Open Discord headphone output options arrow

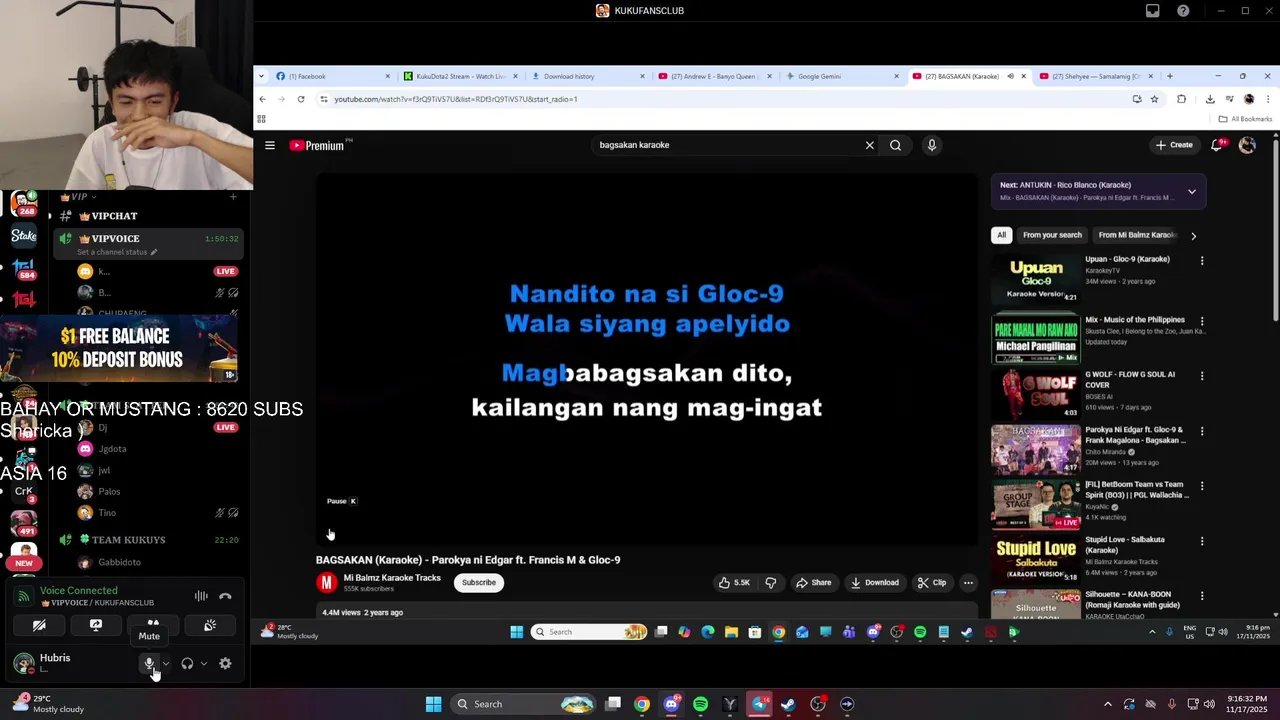point(204,664)
